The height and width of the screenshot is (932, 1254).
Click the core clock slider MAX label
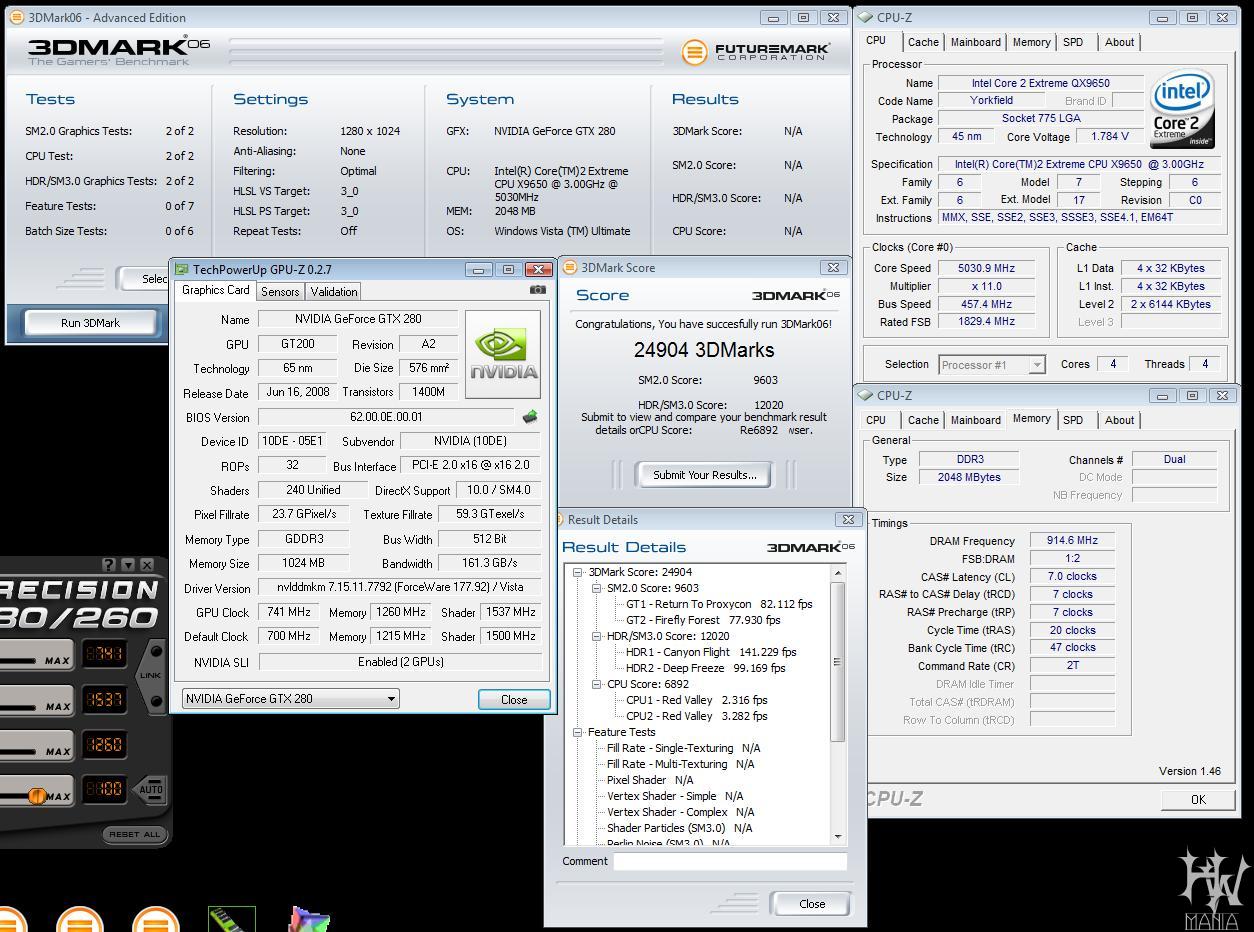pyautogui.click(x=57, y=661)
